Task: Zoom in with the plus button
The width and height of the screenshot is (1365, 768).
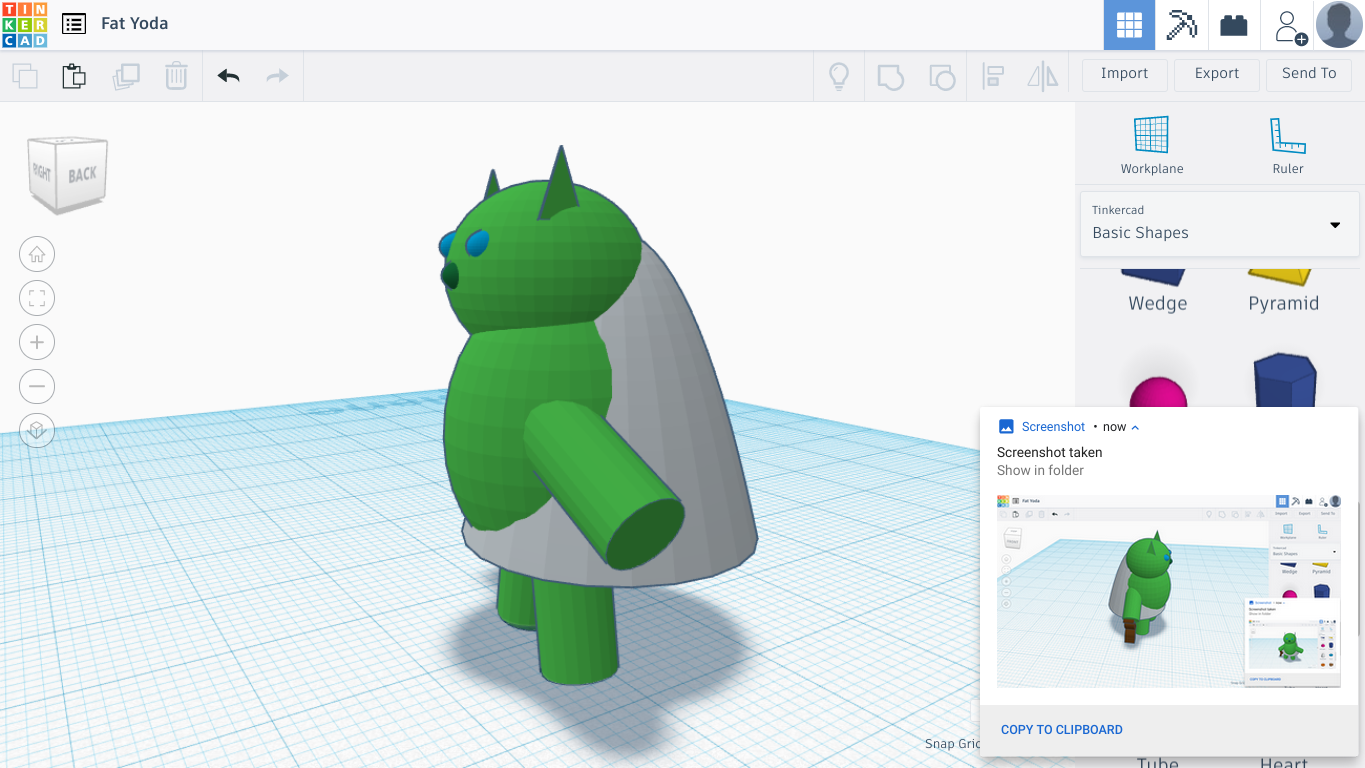Action: tap(37, 342)
